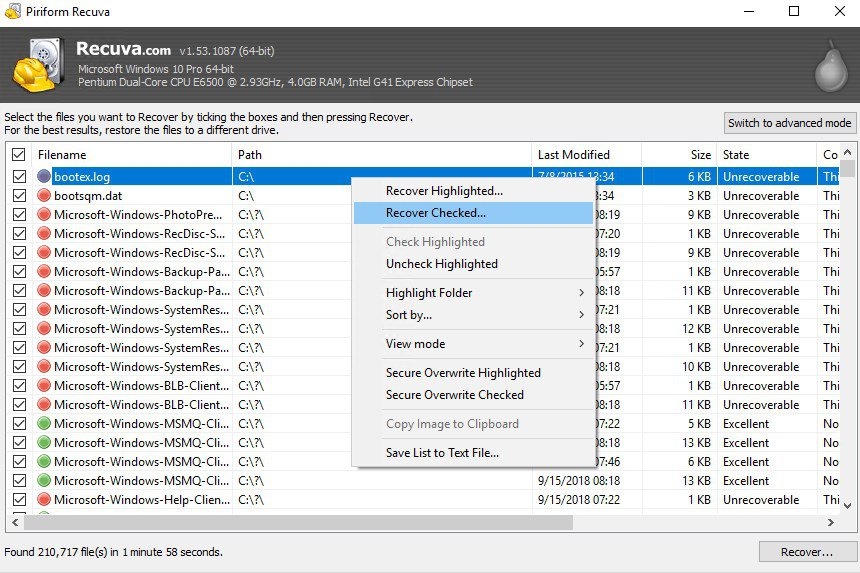Sort by the Filename column header

pyautogui.click(x=132, y=155)
